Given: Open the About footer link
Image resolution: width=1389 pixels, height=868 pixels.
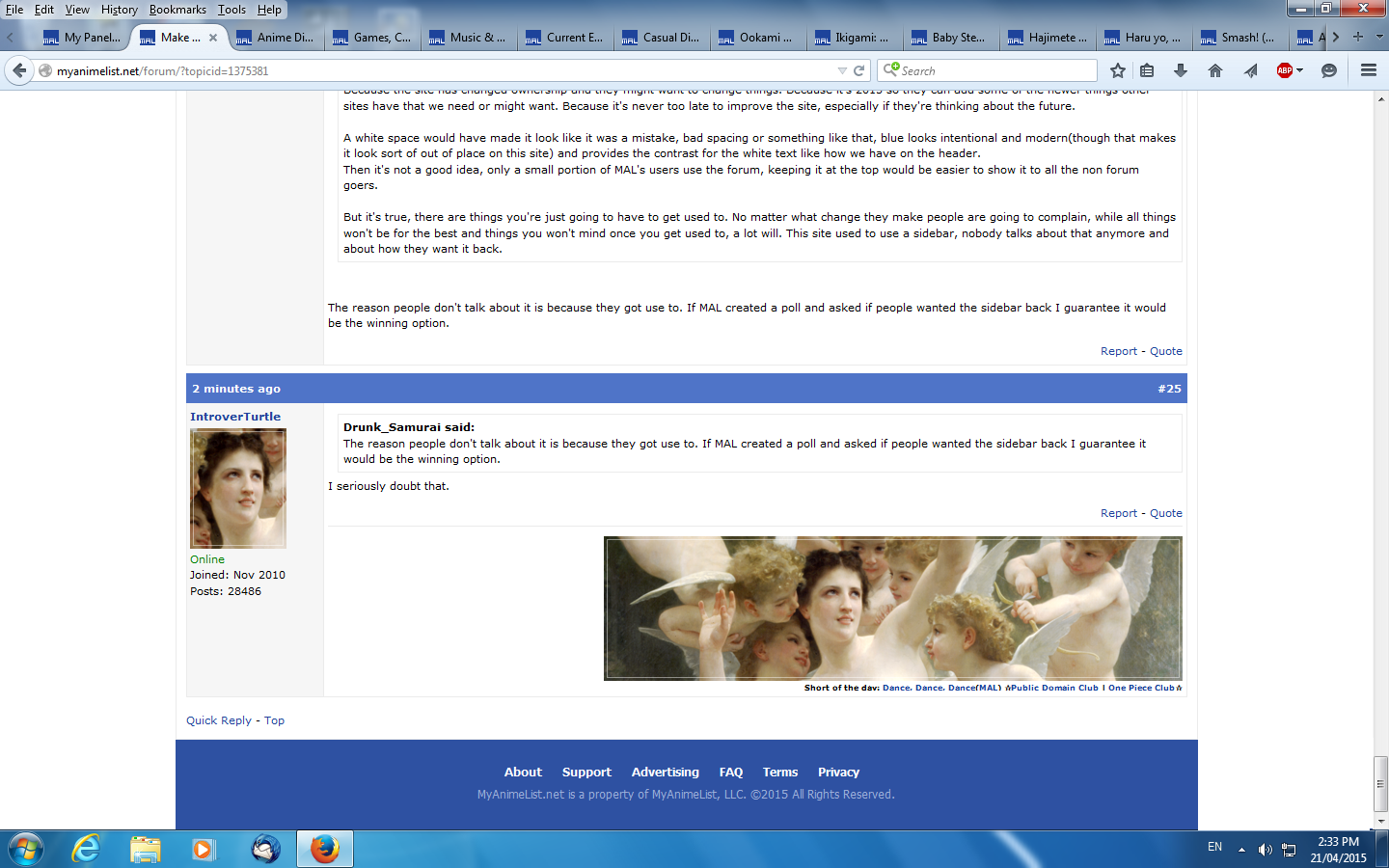Looking at the screenshot, I should 523,772.
